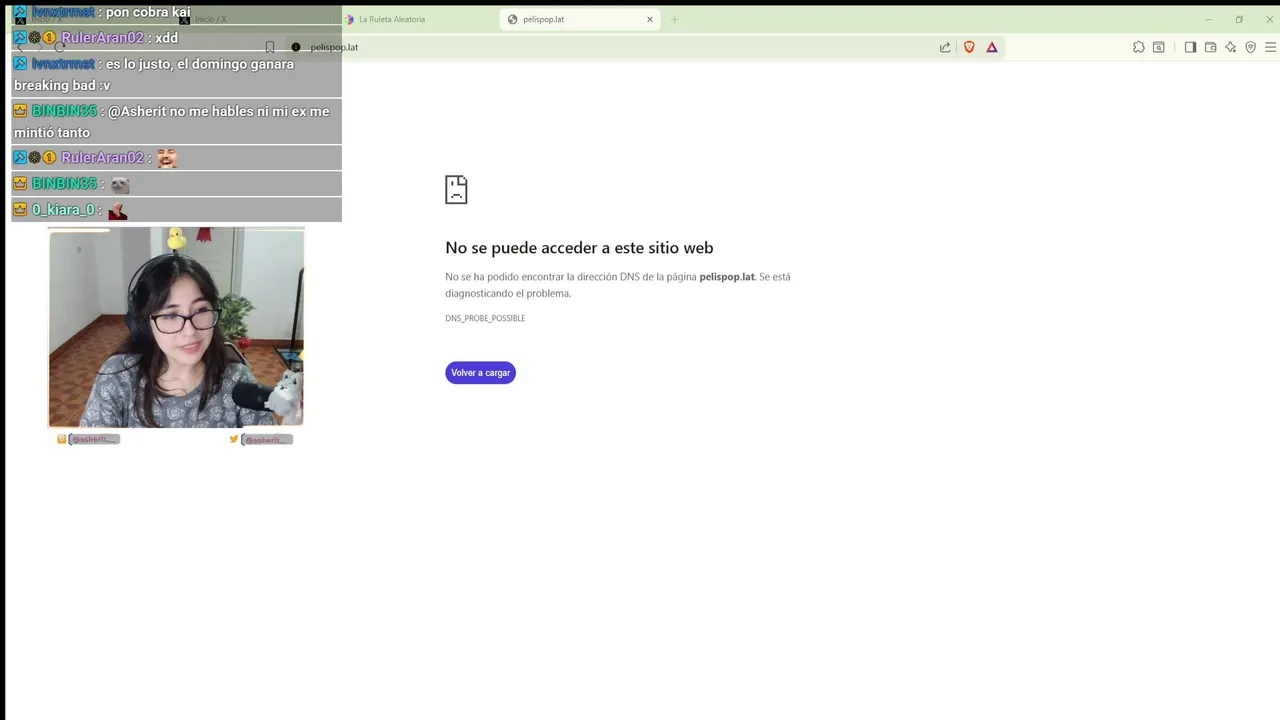The image size is (1280, 720).
Task: Open the Brave VPN shield icon
Action: tap(1250, 47)
